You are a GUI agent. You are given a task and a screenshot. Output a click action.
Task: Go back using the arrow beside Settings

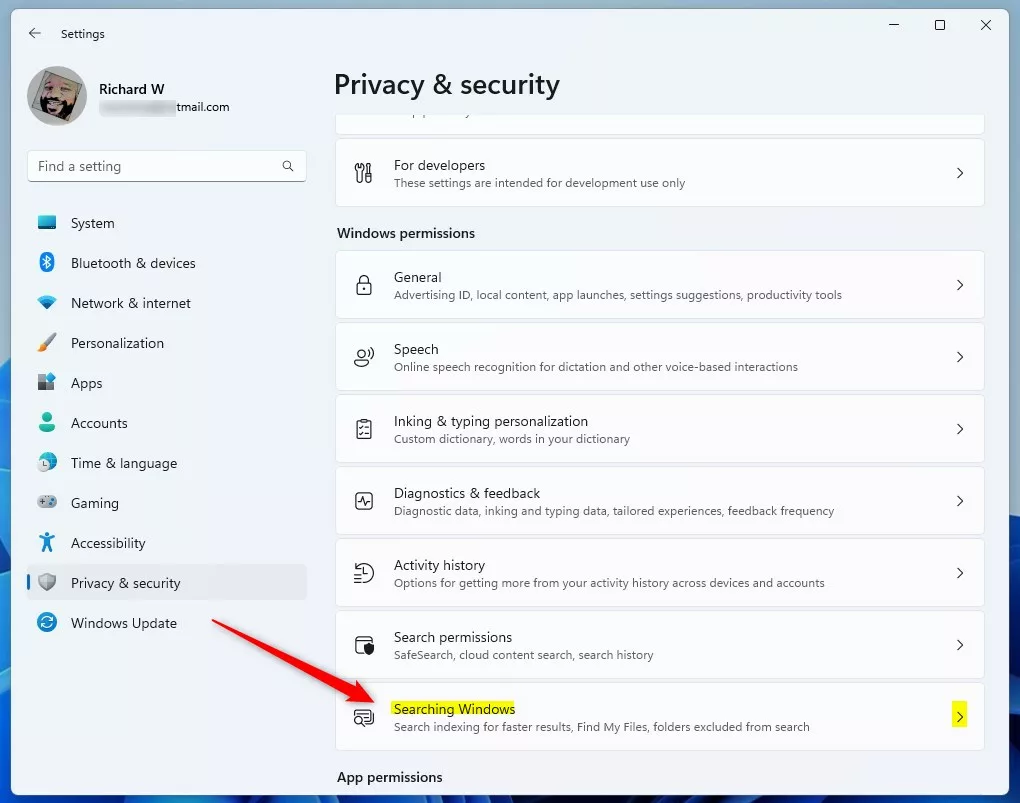34,33
